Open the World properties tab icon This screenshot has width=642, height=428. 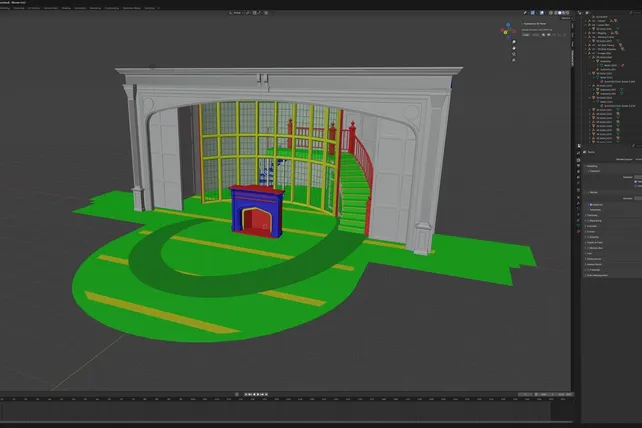[x=579, y=183]
